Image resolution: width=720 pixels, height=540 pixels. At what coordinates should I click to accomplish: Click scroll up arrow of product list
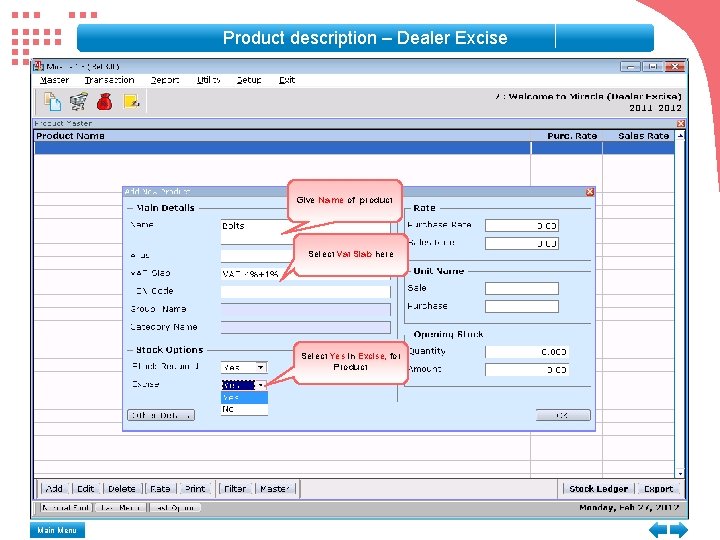click(x=680, y=136)
